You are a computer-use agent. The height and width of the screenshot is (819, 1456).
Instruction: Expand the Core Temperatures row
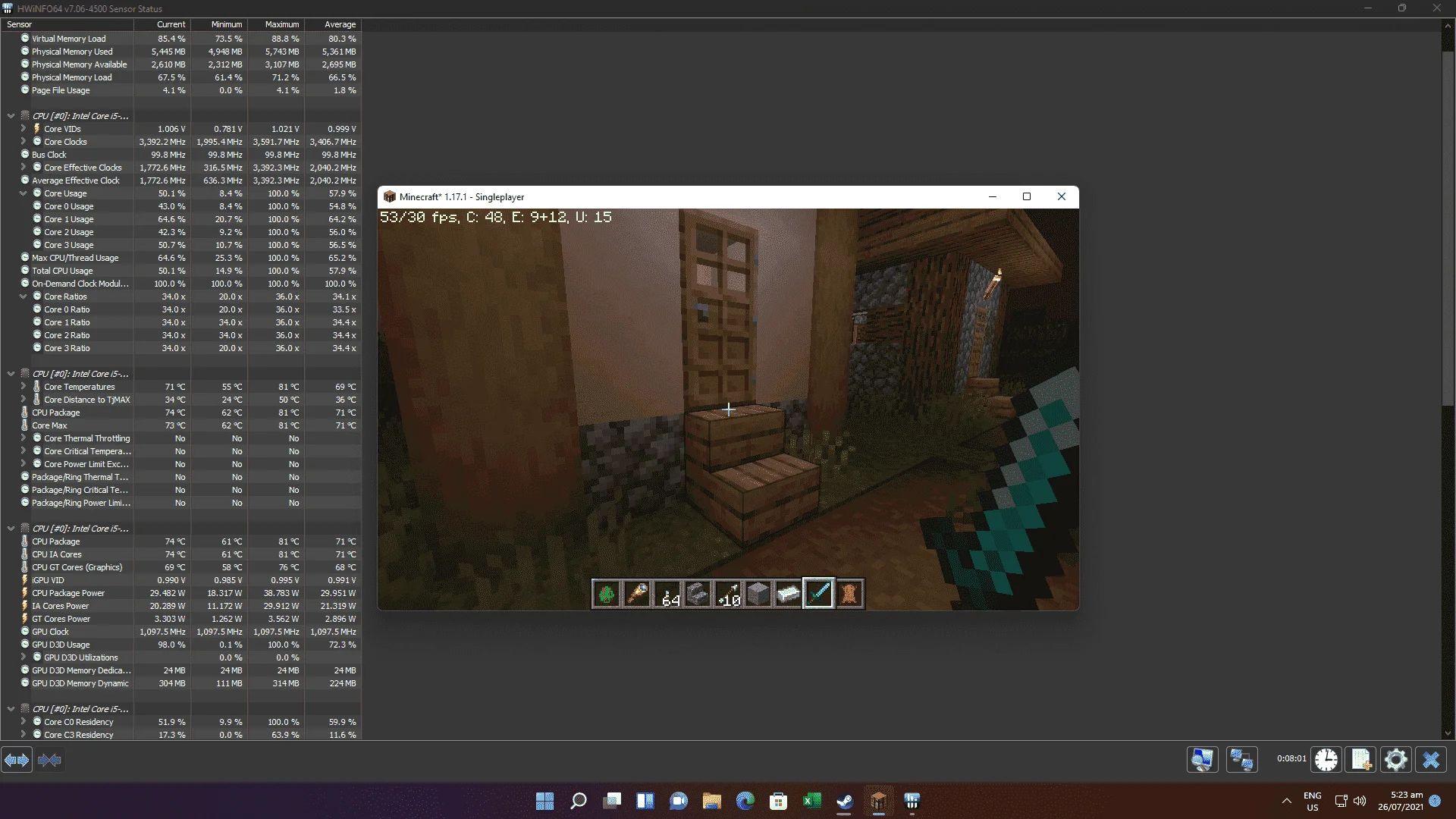point(23,387)
